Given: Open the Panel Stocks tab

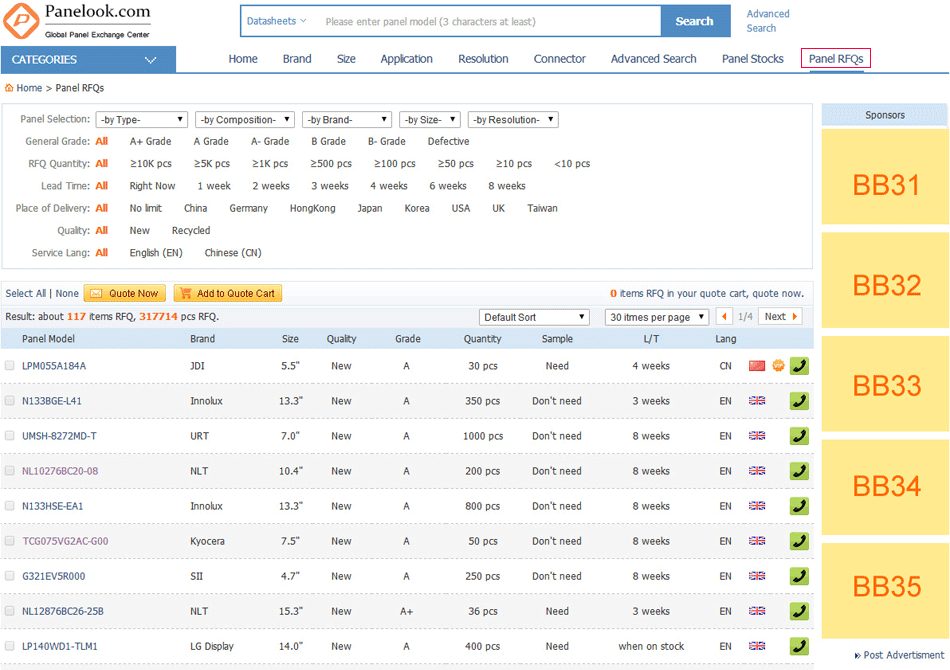Looking at the screenshot, I should pos(752,59).
